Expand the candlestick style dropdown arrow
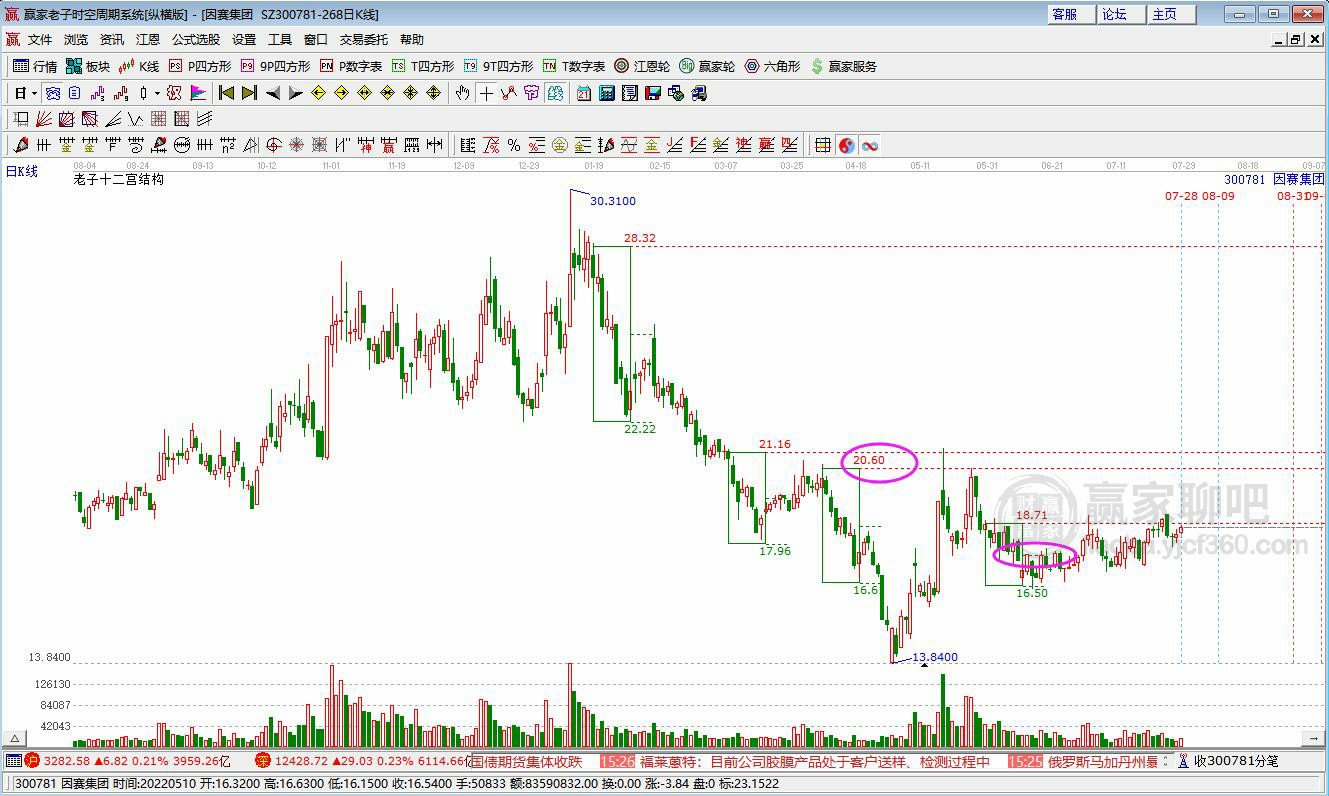The image size is (1329, 796). pyautogui.click(x=157, y=93)
